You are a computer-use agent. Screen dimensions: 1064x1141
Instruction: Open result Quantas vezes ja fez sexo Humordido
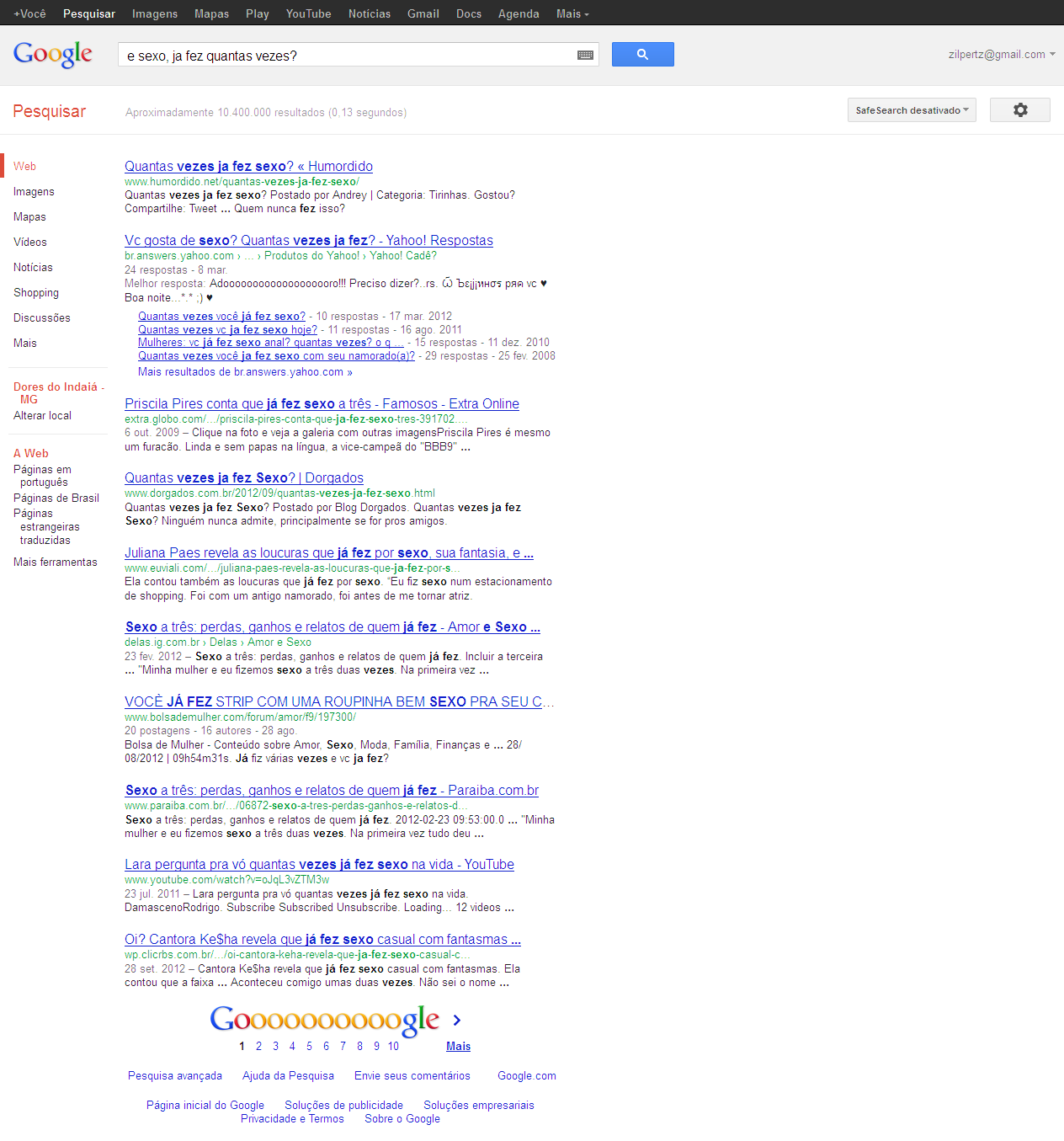[x=248, y=166]
